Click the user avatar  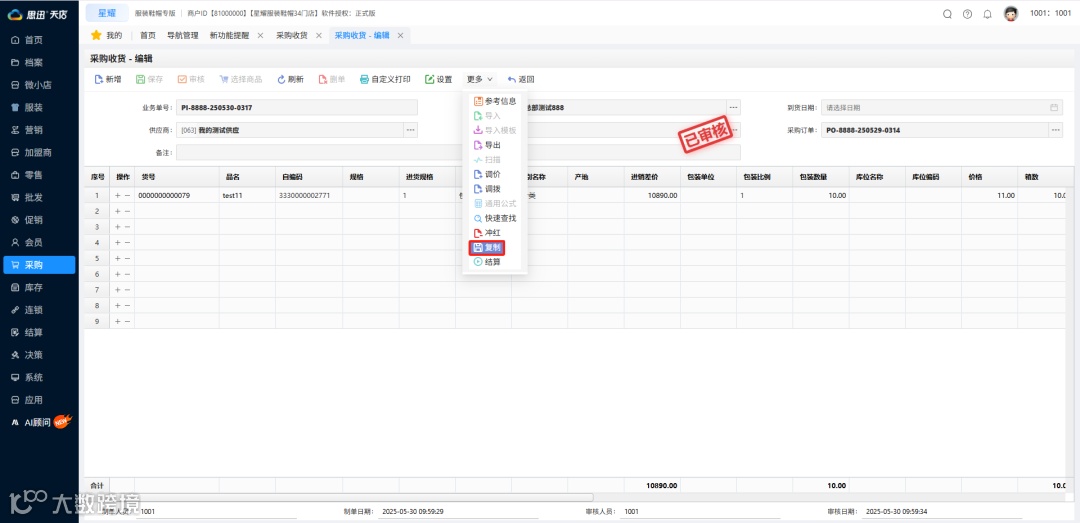coord(1010,14)
